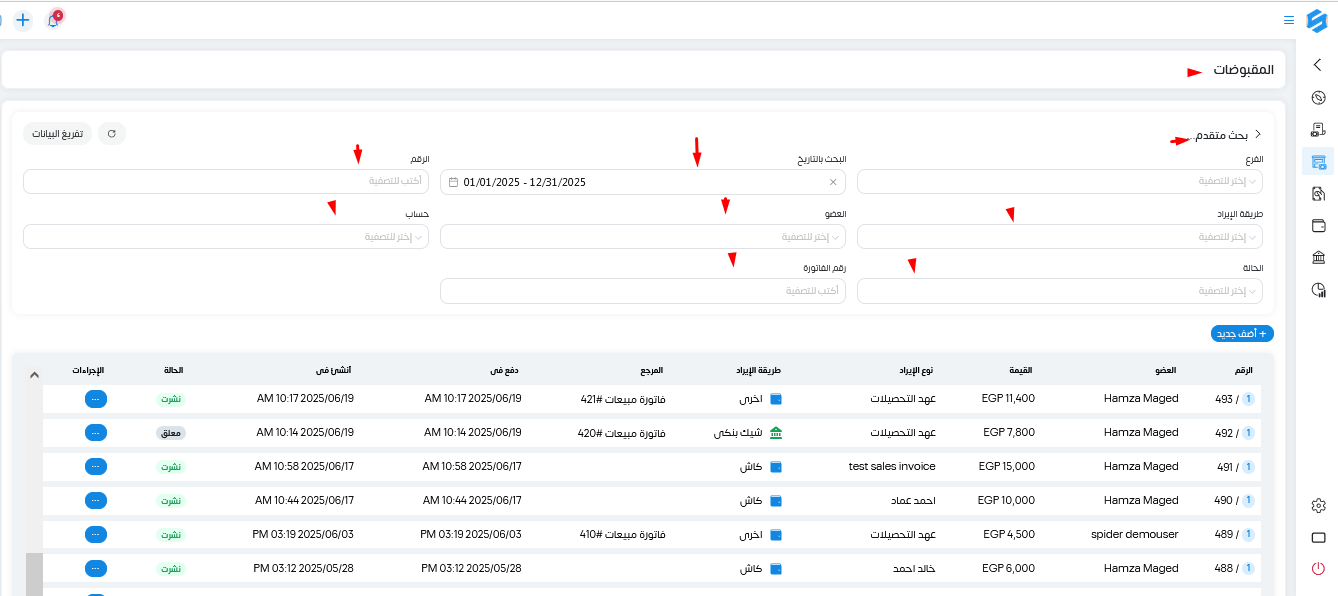Click the خالد احمد income type cell
This screenshot has width=1338, height=596.
(914, 569)
